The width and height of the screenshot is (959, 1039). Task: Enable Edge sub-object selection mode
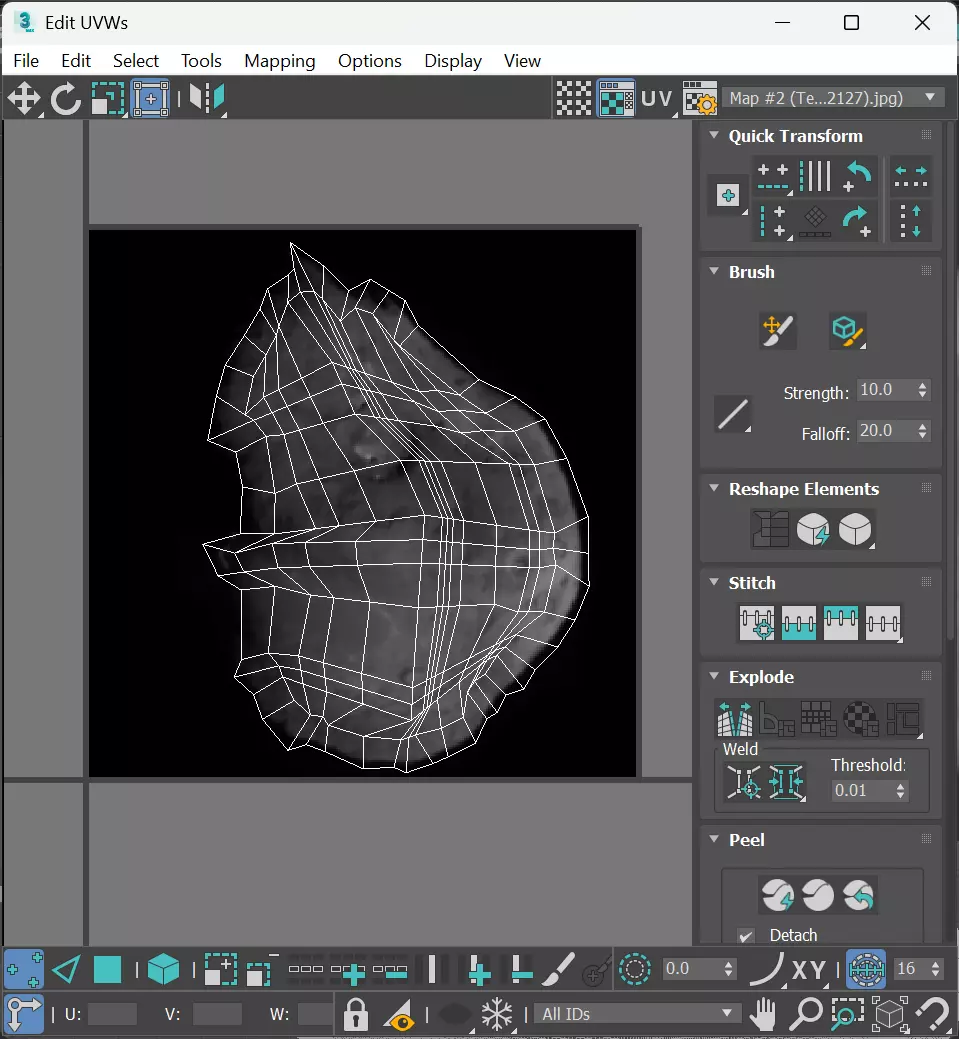click(66, 969)
